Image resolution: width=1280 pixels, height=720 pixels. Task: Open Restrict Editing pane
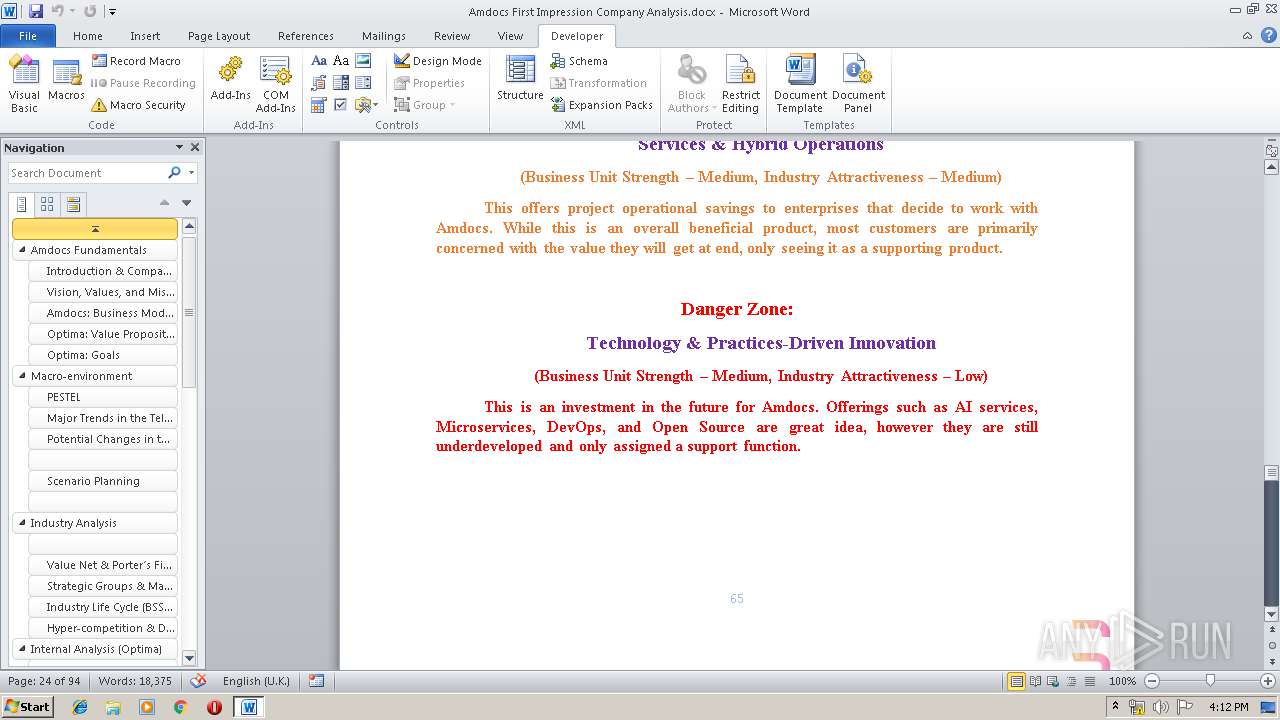click(740, 84)
